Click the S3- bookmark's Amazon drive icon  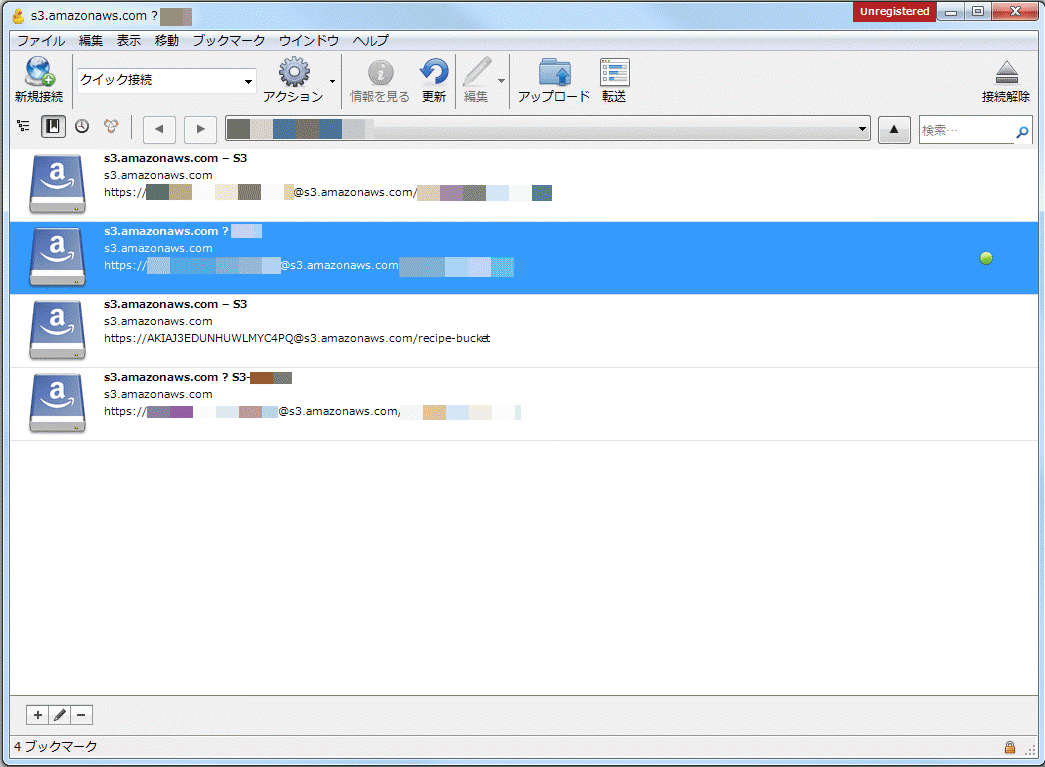[57, 403]
